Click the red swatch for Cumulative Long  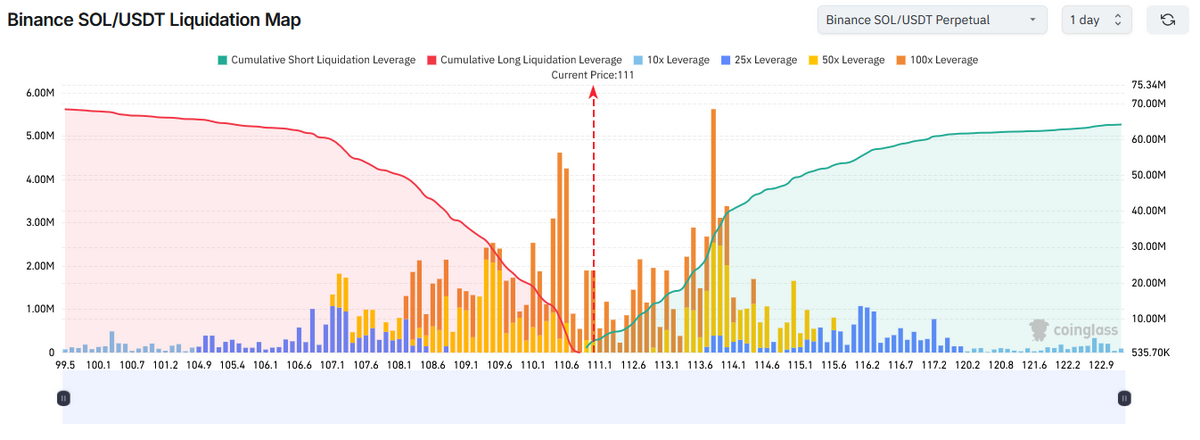point(432,60)
